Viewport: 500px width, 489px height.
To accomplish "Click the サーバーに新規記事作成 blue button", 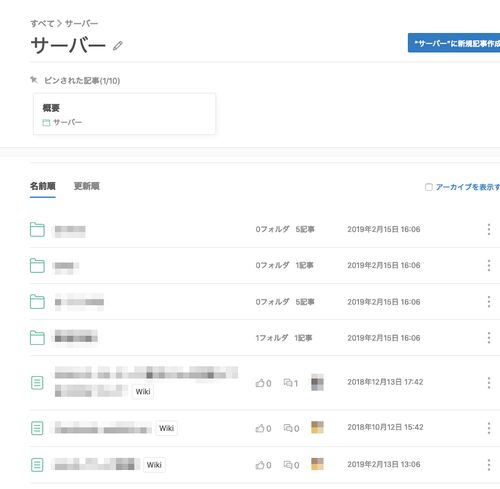I will click(454, 43).
